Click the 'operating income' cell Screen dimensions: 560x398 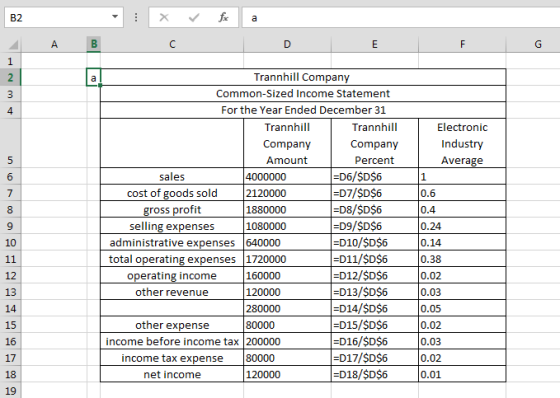(x=172, y=275)
